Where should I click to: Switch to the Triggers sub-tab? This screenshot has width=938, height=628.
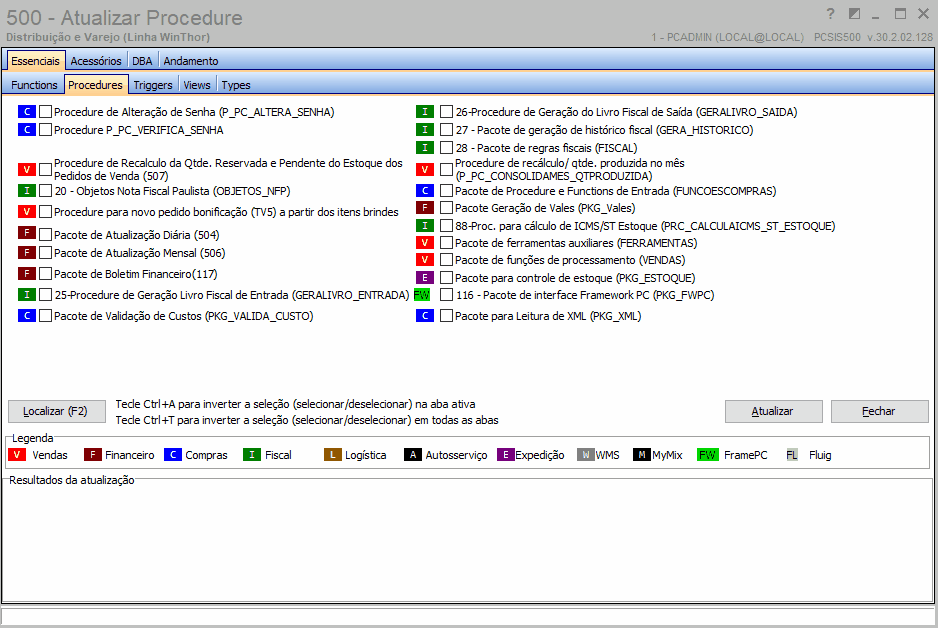point(153,85)
